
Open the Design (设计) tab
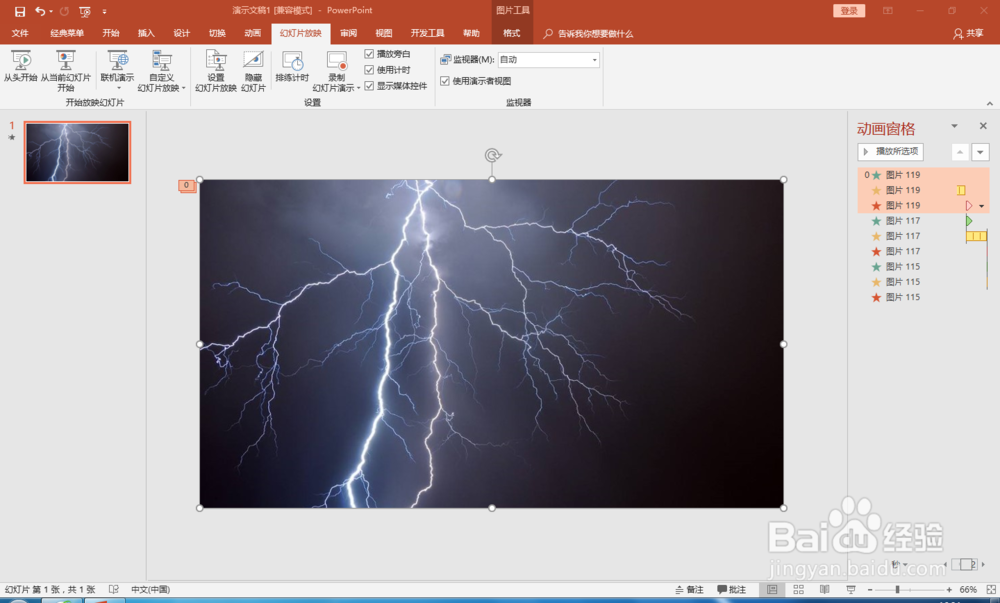coord(181,34)
